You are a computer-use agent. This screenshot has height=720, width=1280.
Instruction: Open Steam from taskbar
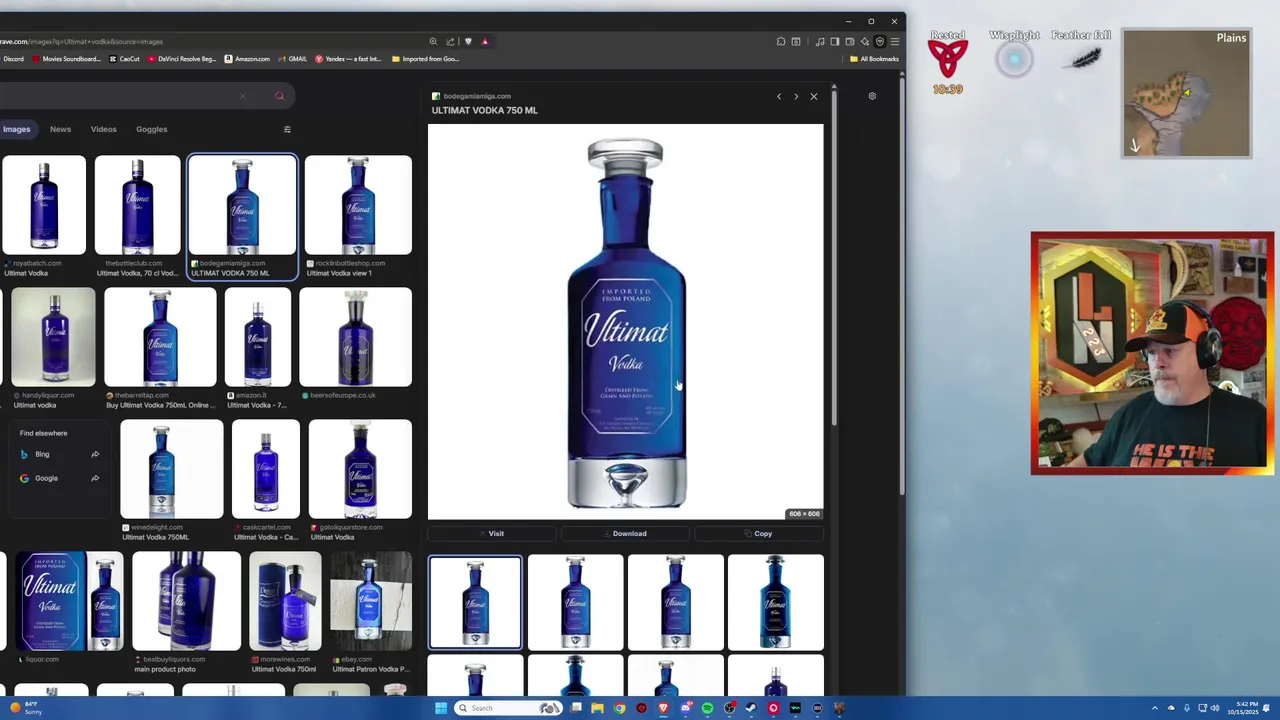[x=751, y=708]
